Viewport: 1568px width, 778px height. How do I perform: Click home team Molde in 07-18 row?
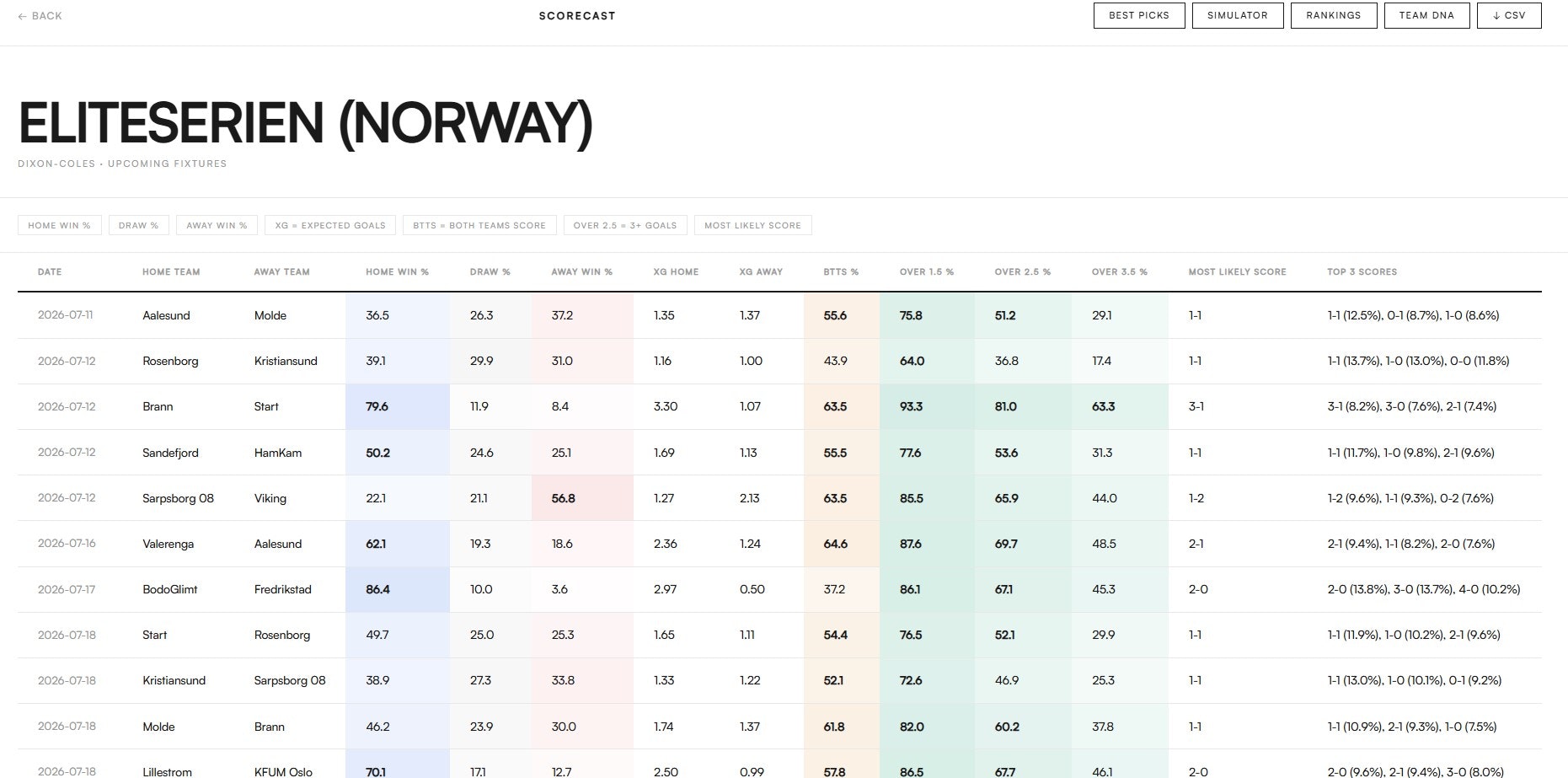pyautogui.click(x=158, y=727)
